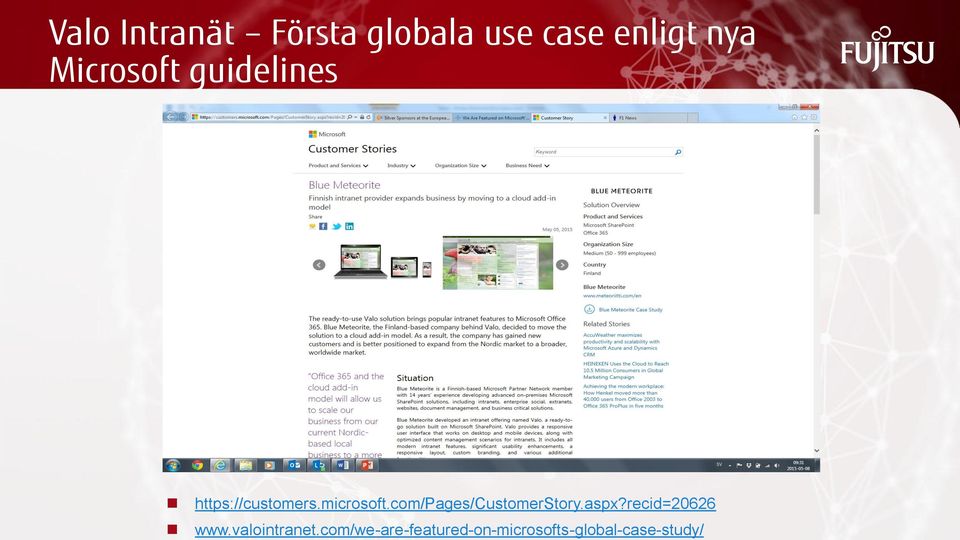Open the intranet screenshot thumbnail in carousel
The width and height of the screenshot is (960, 540).
(498, 263)
